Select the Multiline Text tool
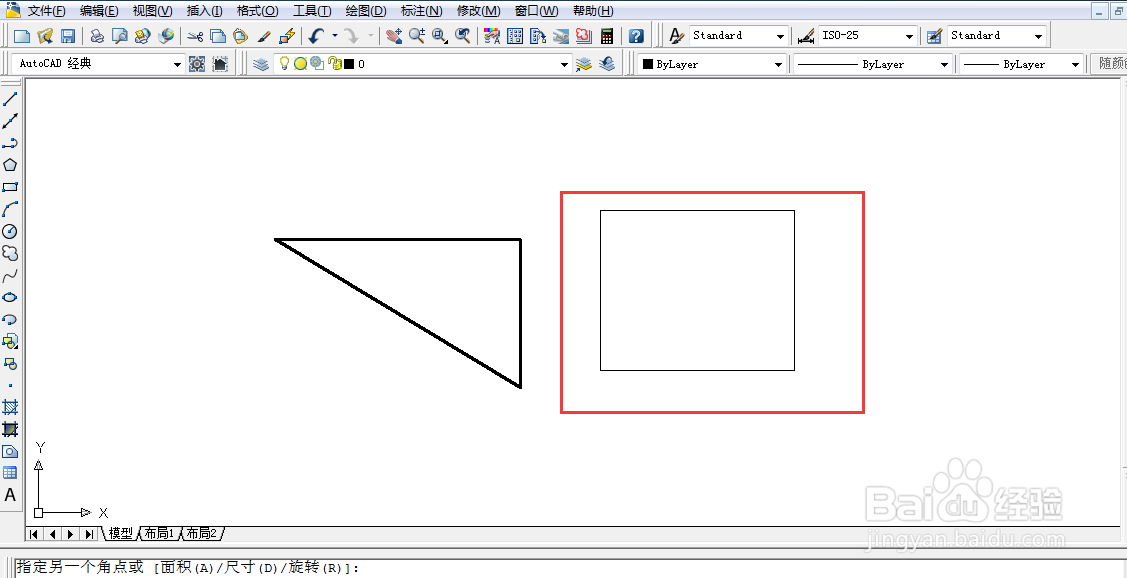Viewport: 1127px width, 578px height. (x=10, y=495)
